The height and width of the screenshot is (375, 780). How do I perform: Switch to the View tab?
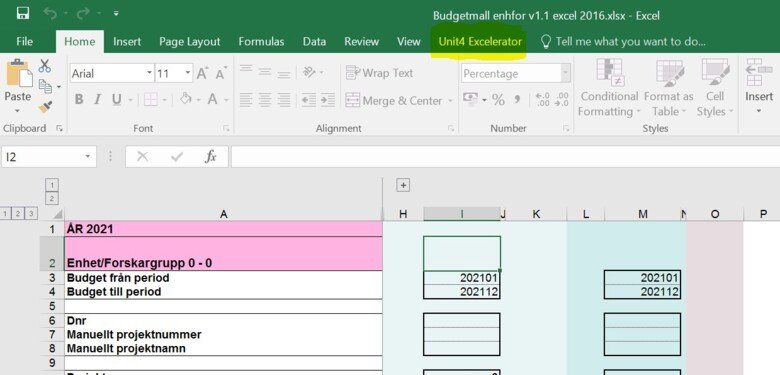tap(408, 42)
